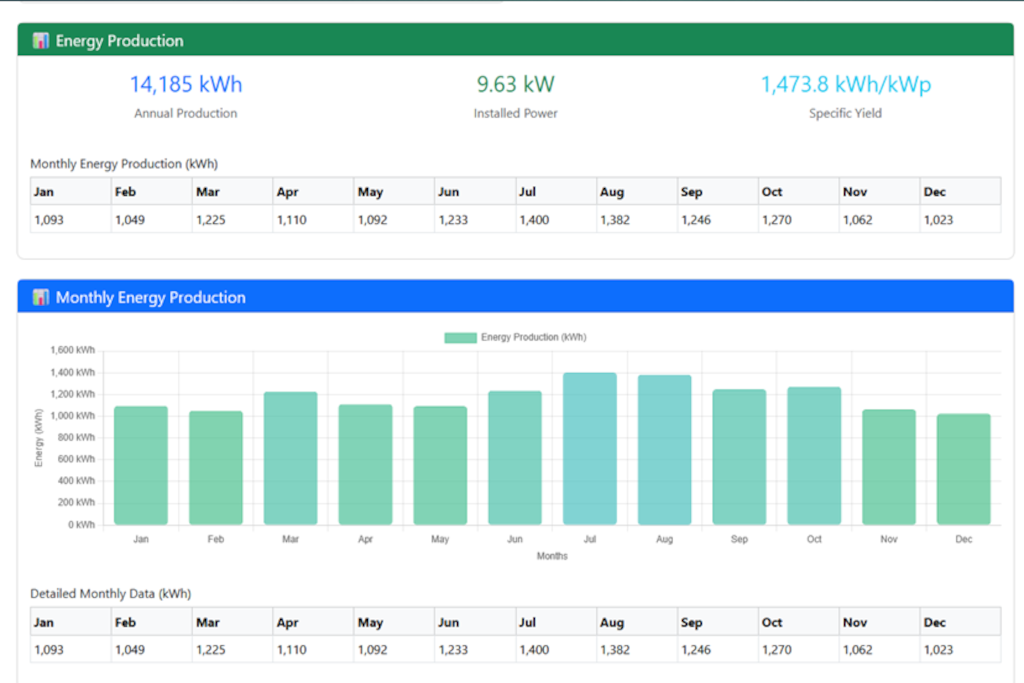Click the 1,049 cell in the Detailed Monthly Data table
The image size is (1024, 683).
click(x=152, y=650)
